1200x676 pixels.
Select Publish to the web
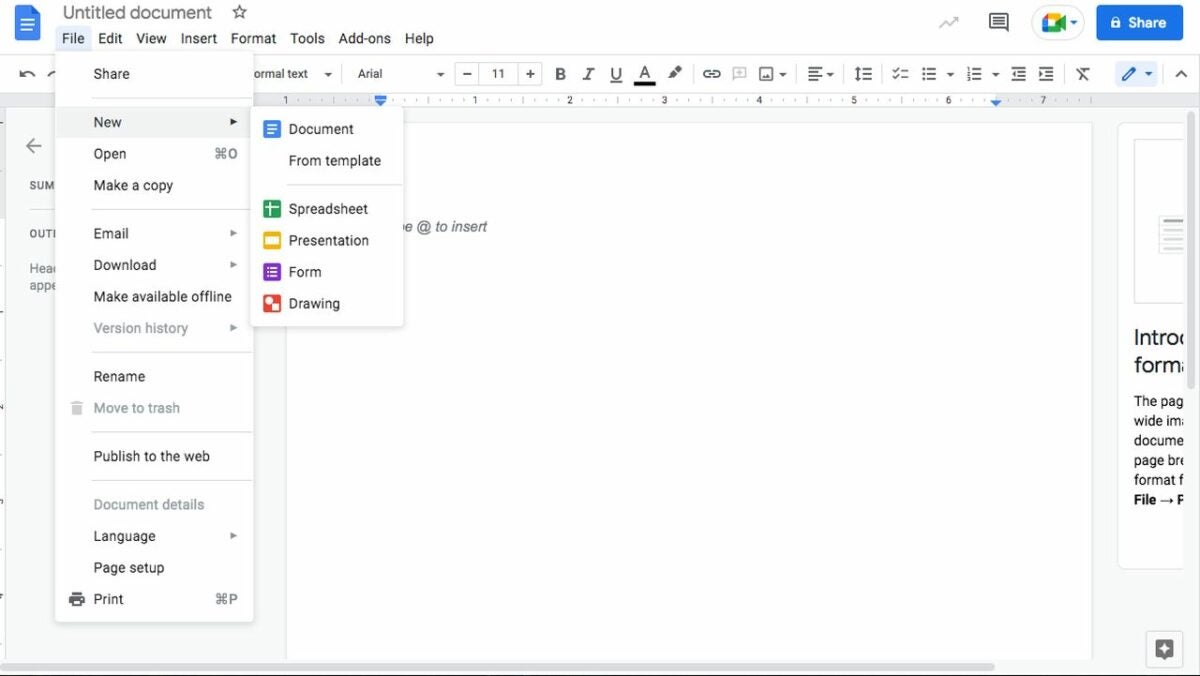154,456
